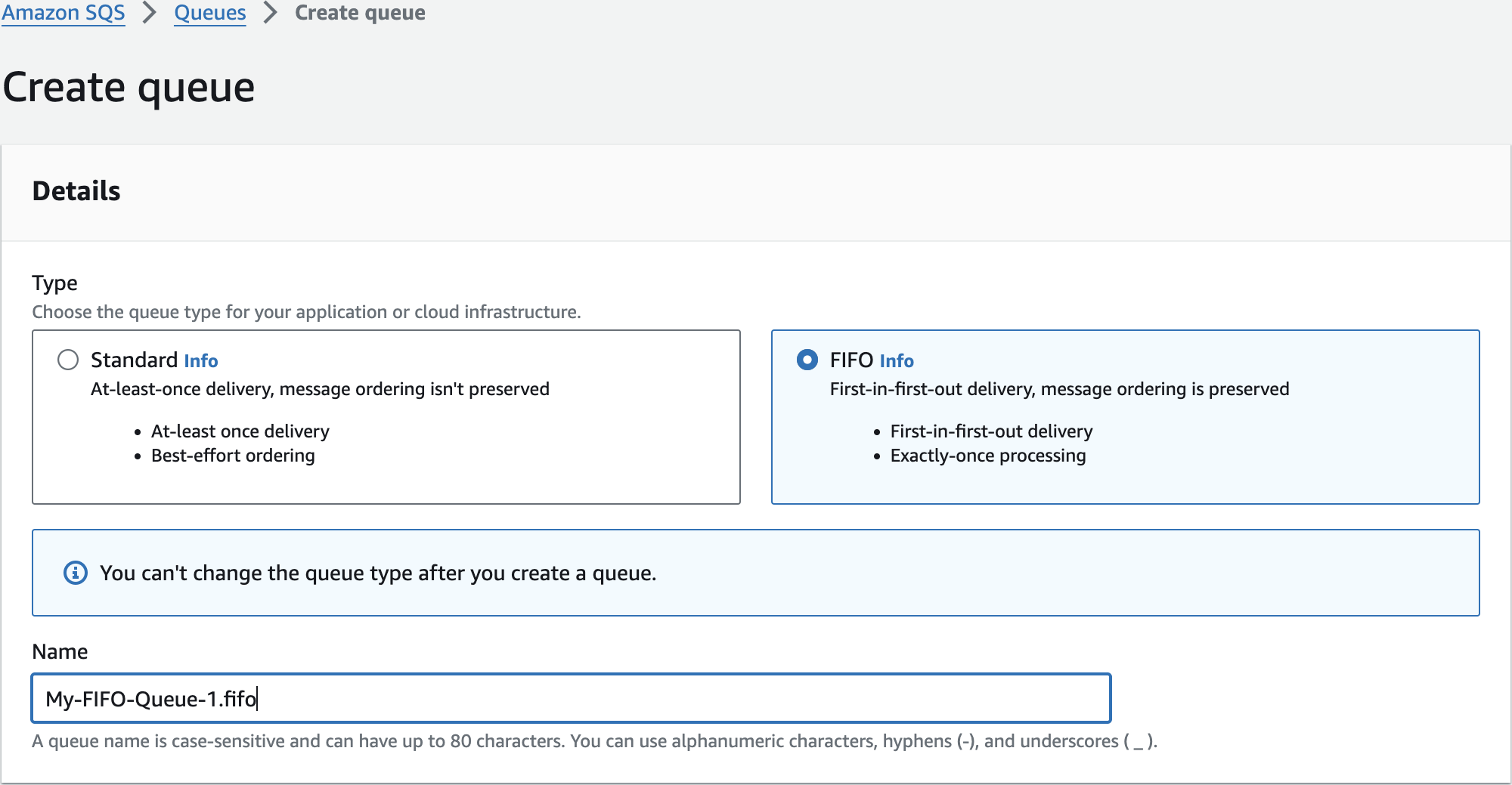Focus the queue Name input field
The height and width of the screenshot is (785, 1512).
tap(571, 698)
